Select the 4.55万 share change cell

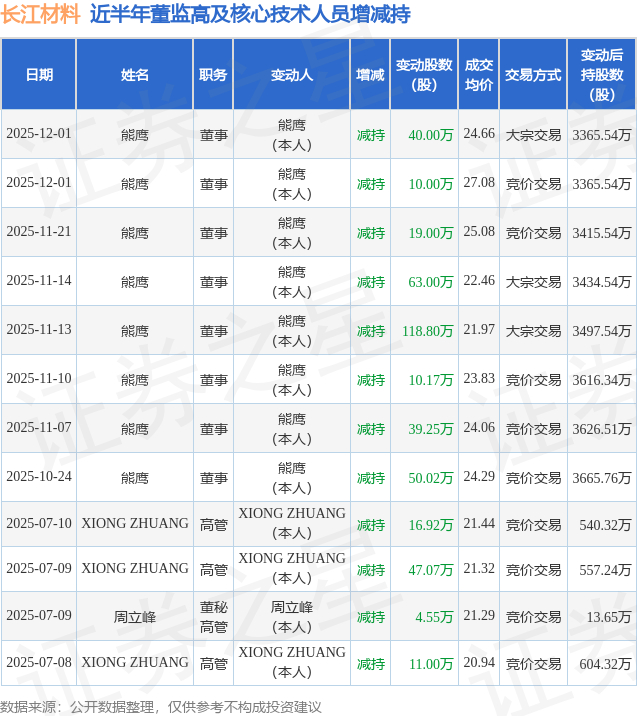424,617
